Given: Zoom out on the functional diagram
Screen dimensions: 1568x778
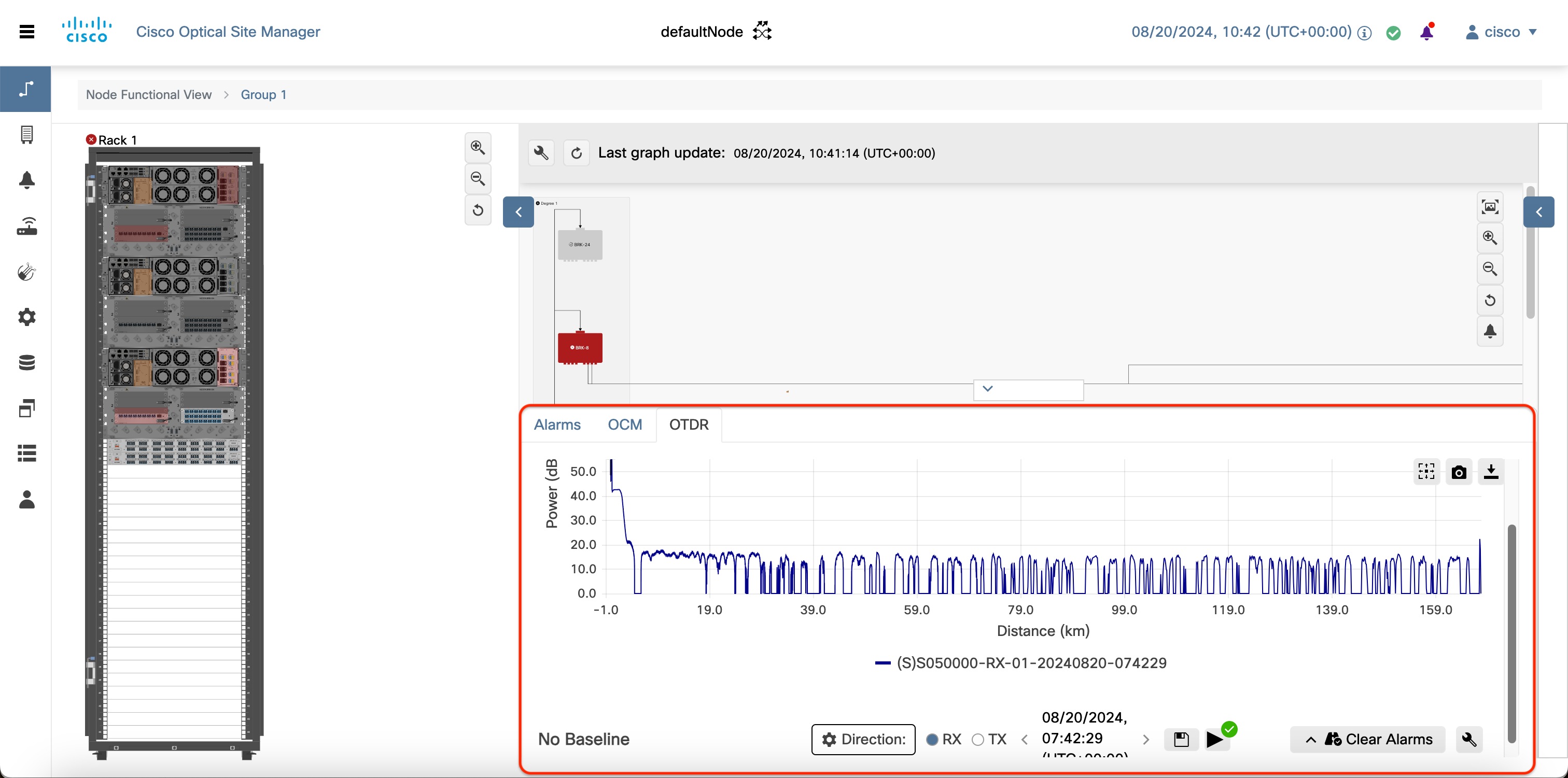Looking at the screenshot, I should [x=1490, y=269].
